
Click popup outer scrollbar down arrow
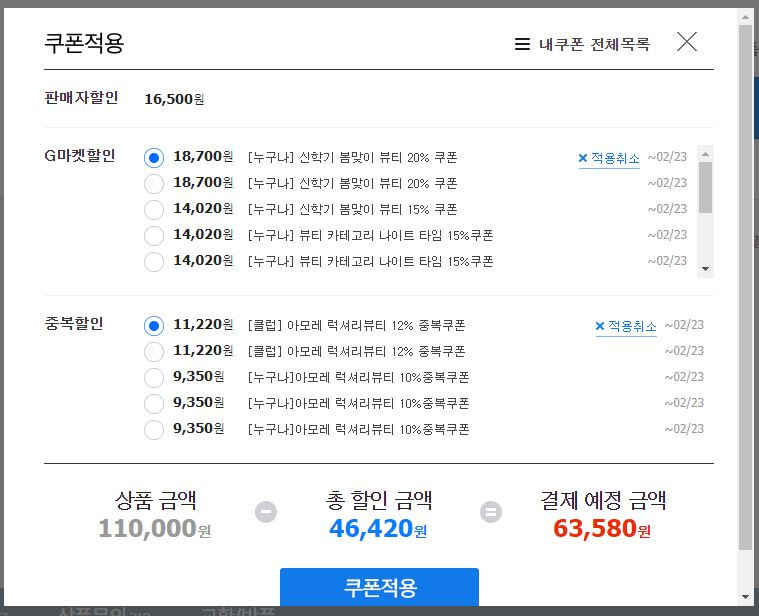(x=745, y=597)
